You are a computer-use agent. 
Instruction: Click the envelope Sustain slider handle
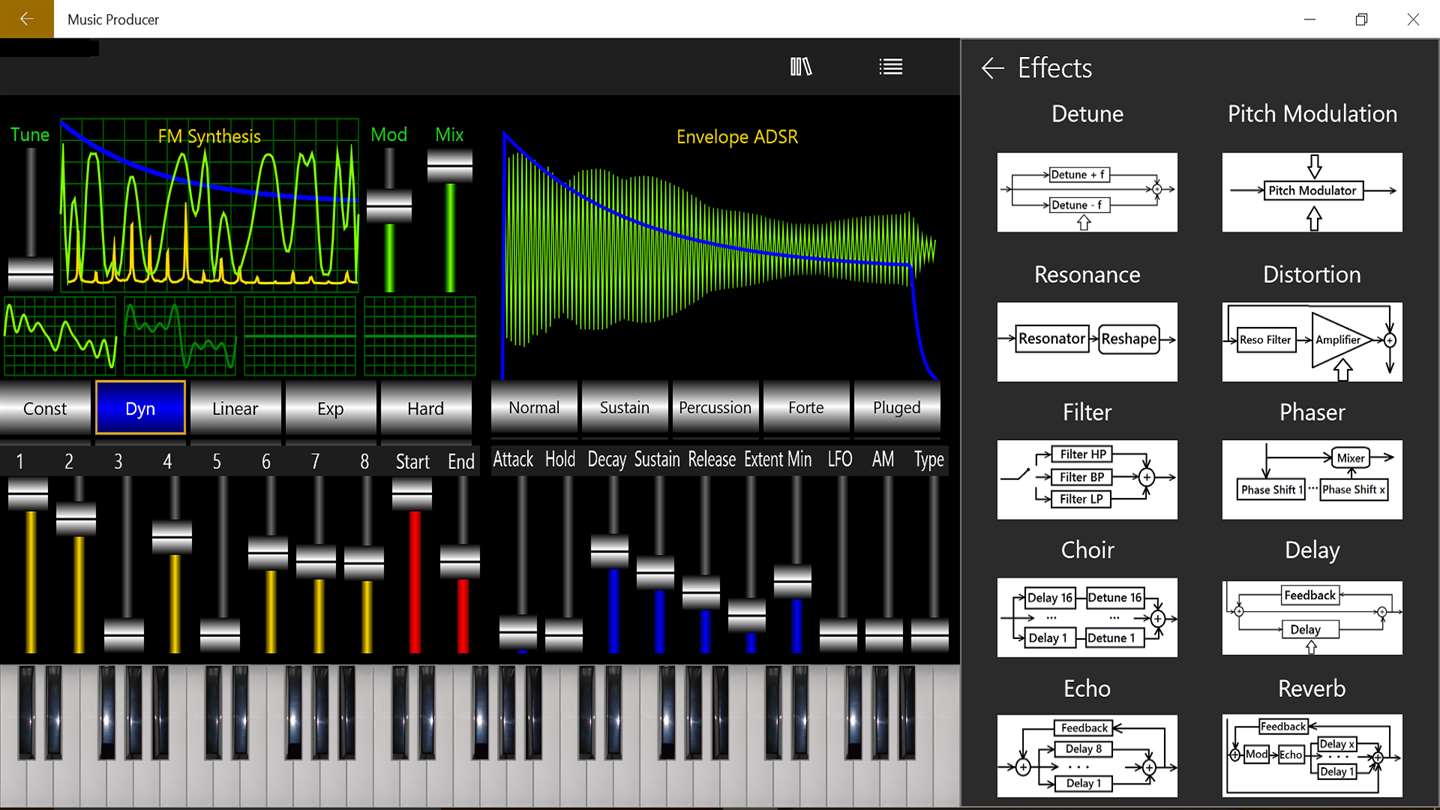tap(656, 572)
